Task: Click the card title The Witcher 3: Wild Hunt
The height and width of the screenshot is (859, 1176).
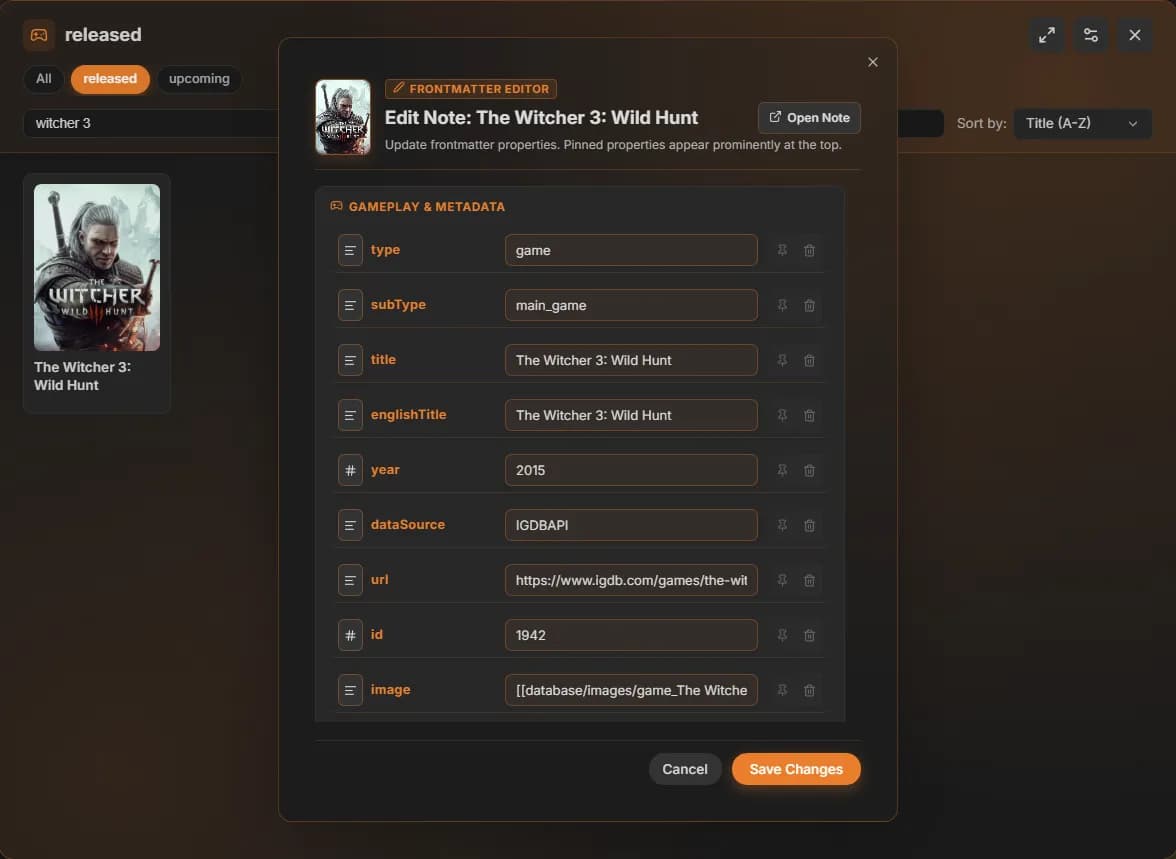Action: tap(82, 376)
